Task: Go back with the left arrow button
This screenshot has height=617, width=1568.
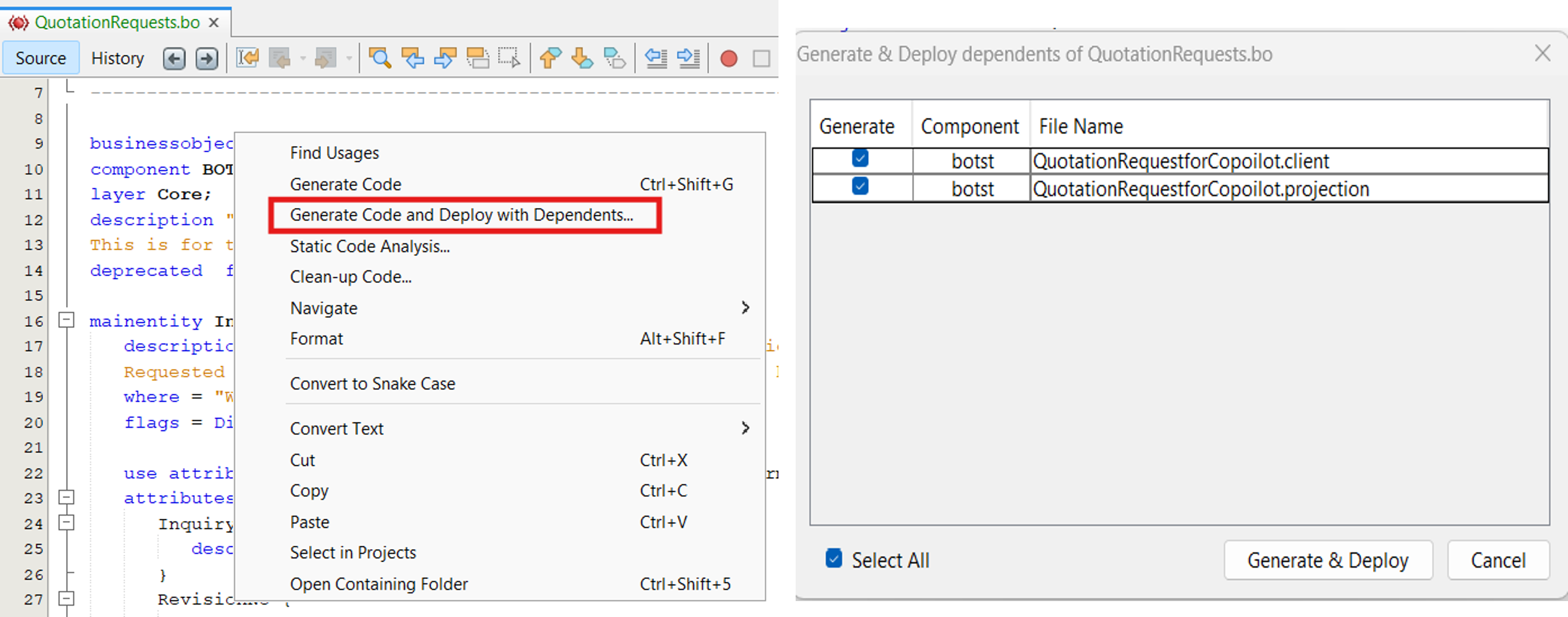Action: (x=174, y=59)
